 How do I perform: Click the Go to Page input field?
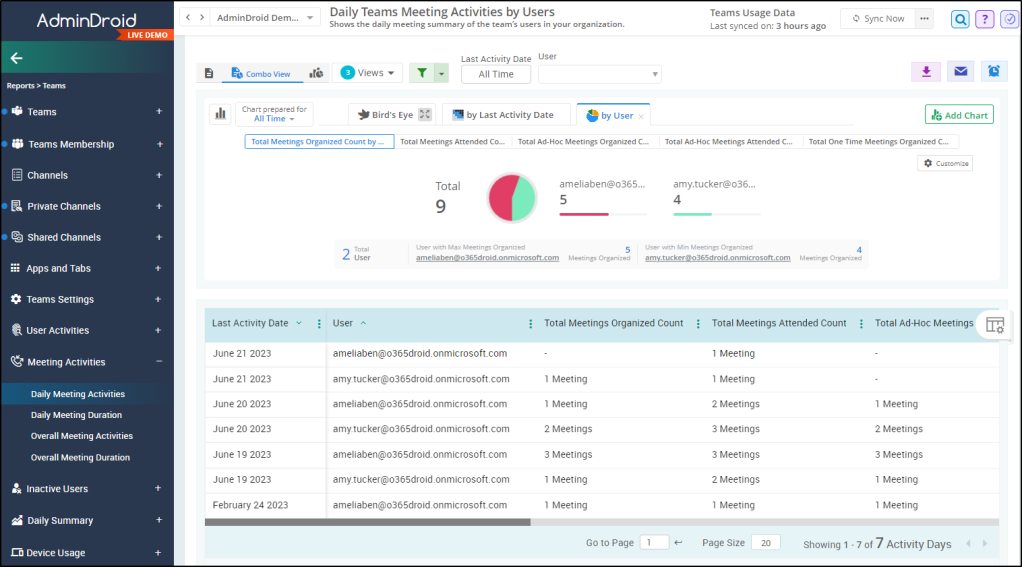coord(654,542)
